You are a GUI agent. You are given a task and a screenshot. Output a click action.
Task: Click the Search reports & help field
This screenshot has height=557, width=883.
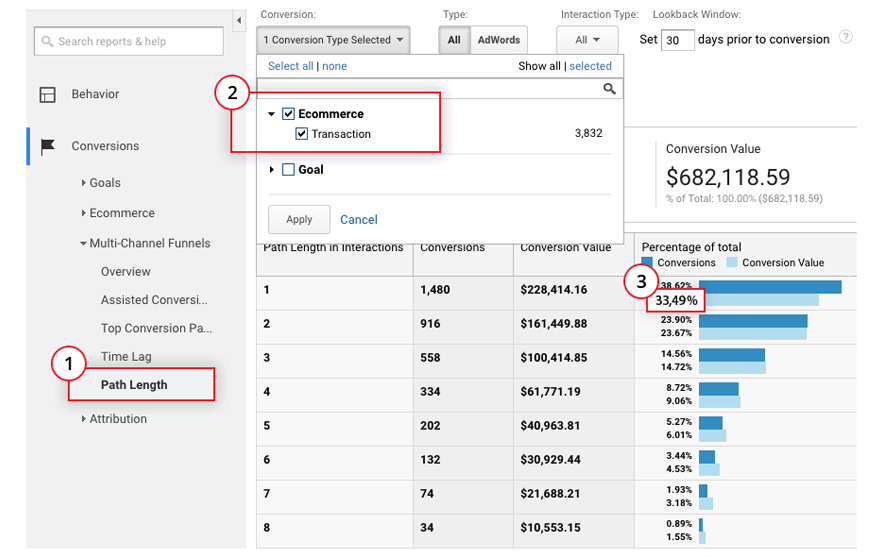(129, 41)
